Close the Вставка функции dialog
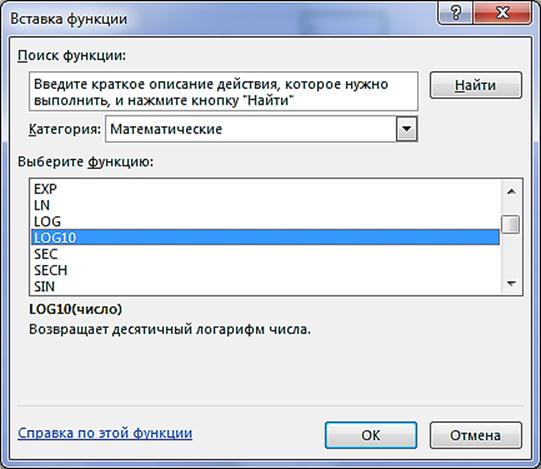This screenshot has width=541, height=469. (503, 14)
